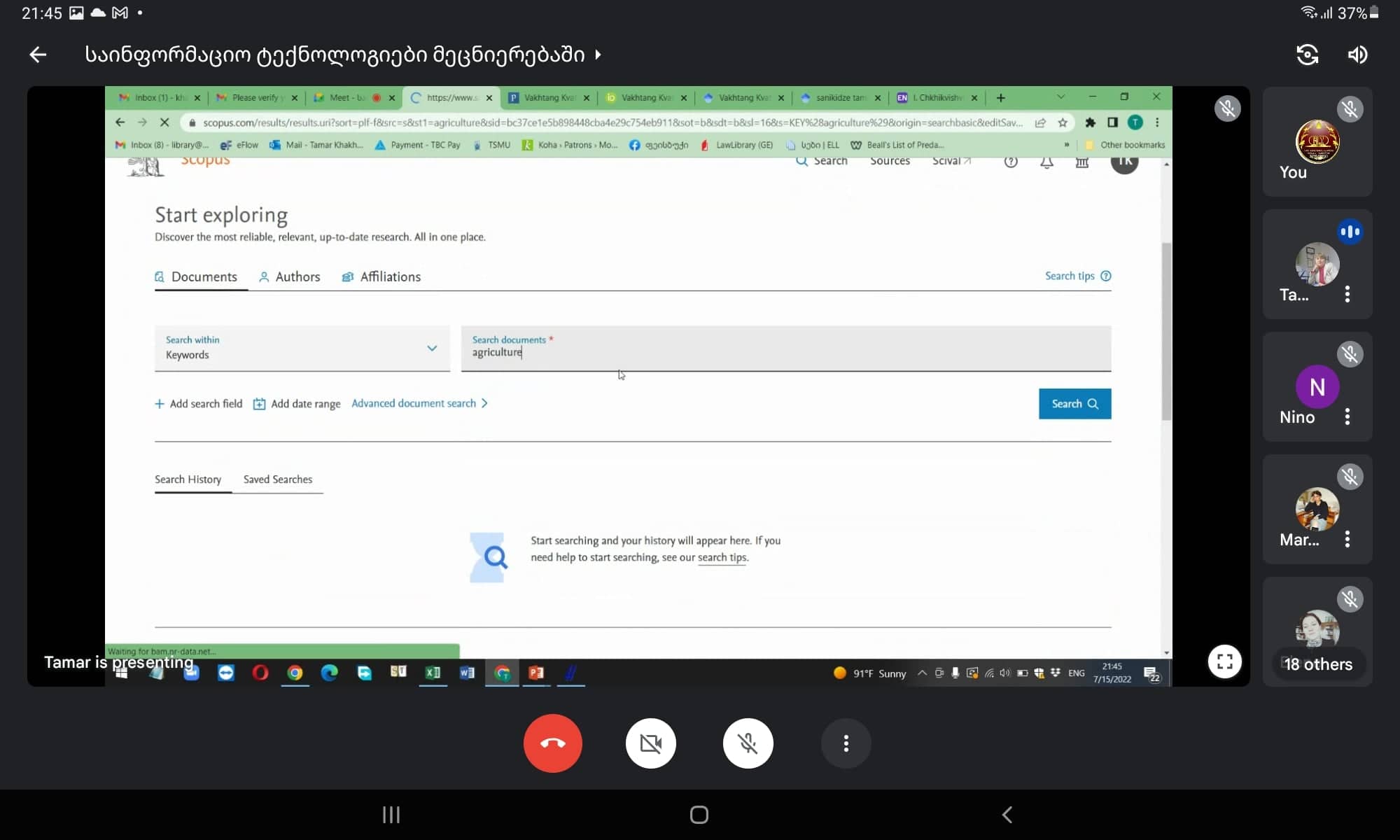1400x840 pixels.
Task: Switch camera using rotate icon
Action: click(x=1307, y=55)
